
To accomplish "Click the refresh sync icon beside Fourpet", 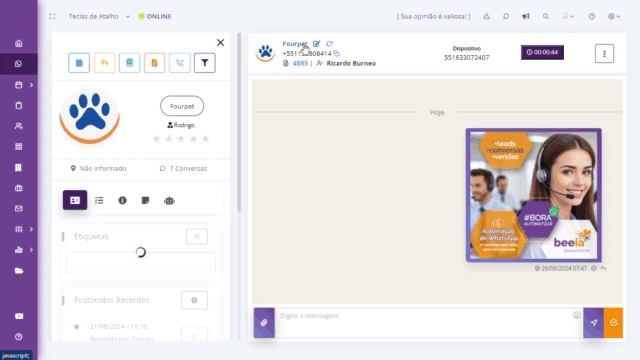I will coord(329,43).
